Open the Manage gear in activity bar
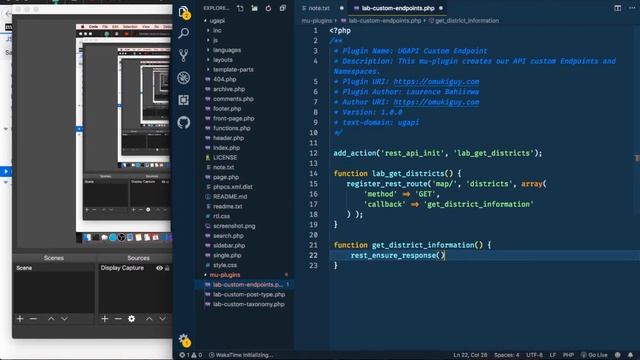 point(184,339)
